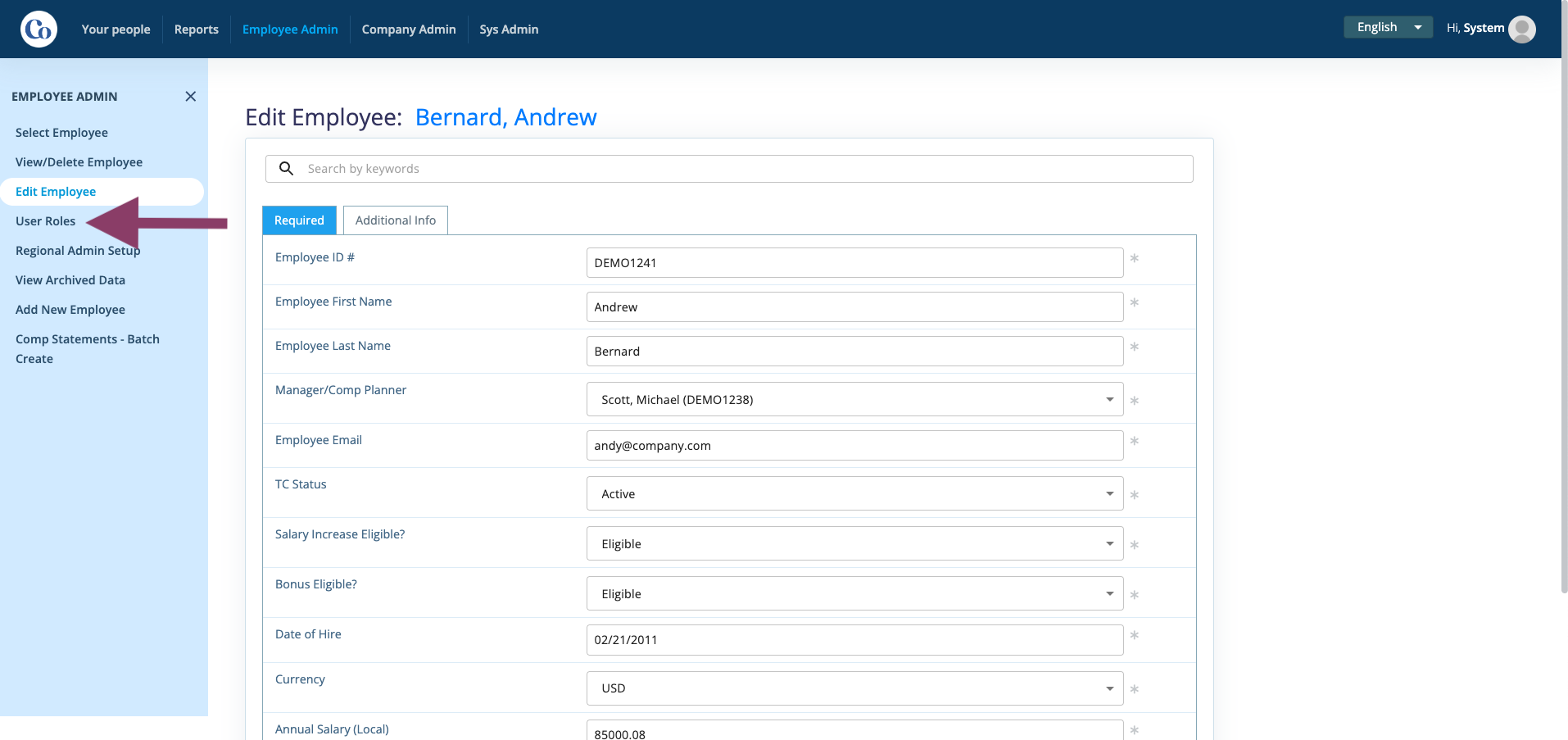Switch to the Additional Info tab

pos(396,220)
